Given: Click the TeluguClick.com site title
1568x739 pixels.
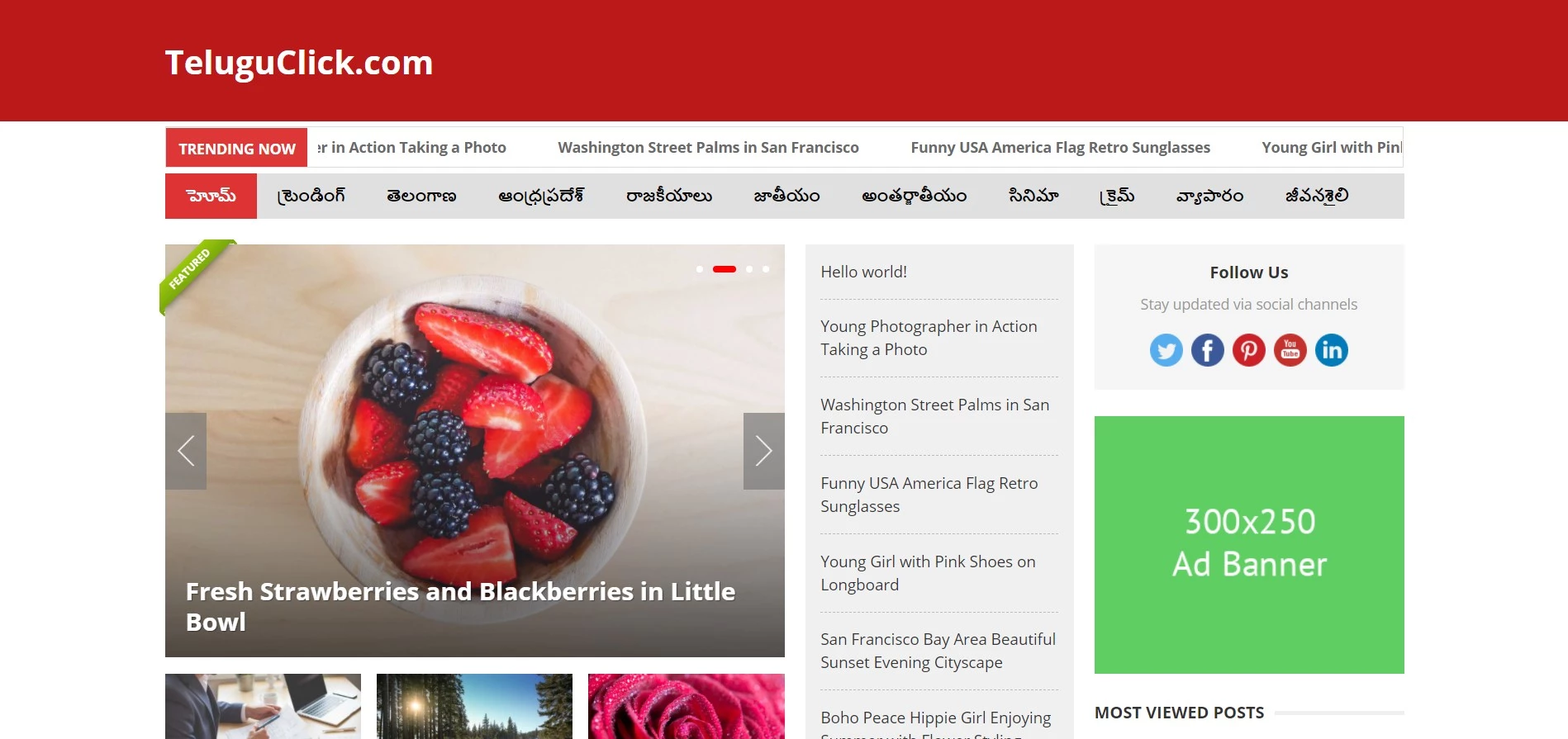Looking at the screenshot, I should pos(299,63).
